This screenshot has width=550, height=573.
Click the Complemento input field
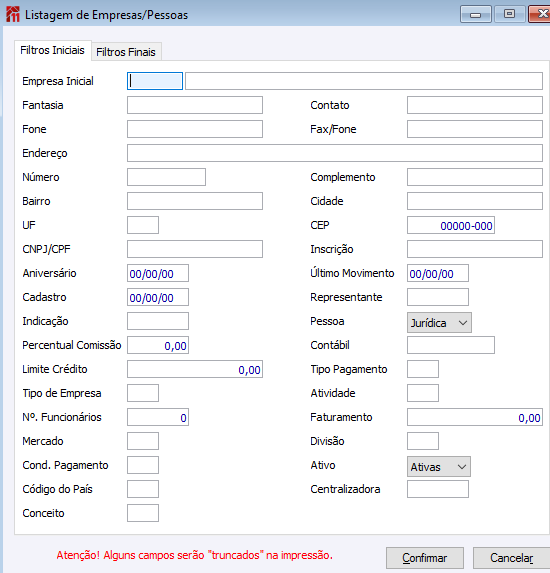point(475,177)
